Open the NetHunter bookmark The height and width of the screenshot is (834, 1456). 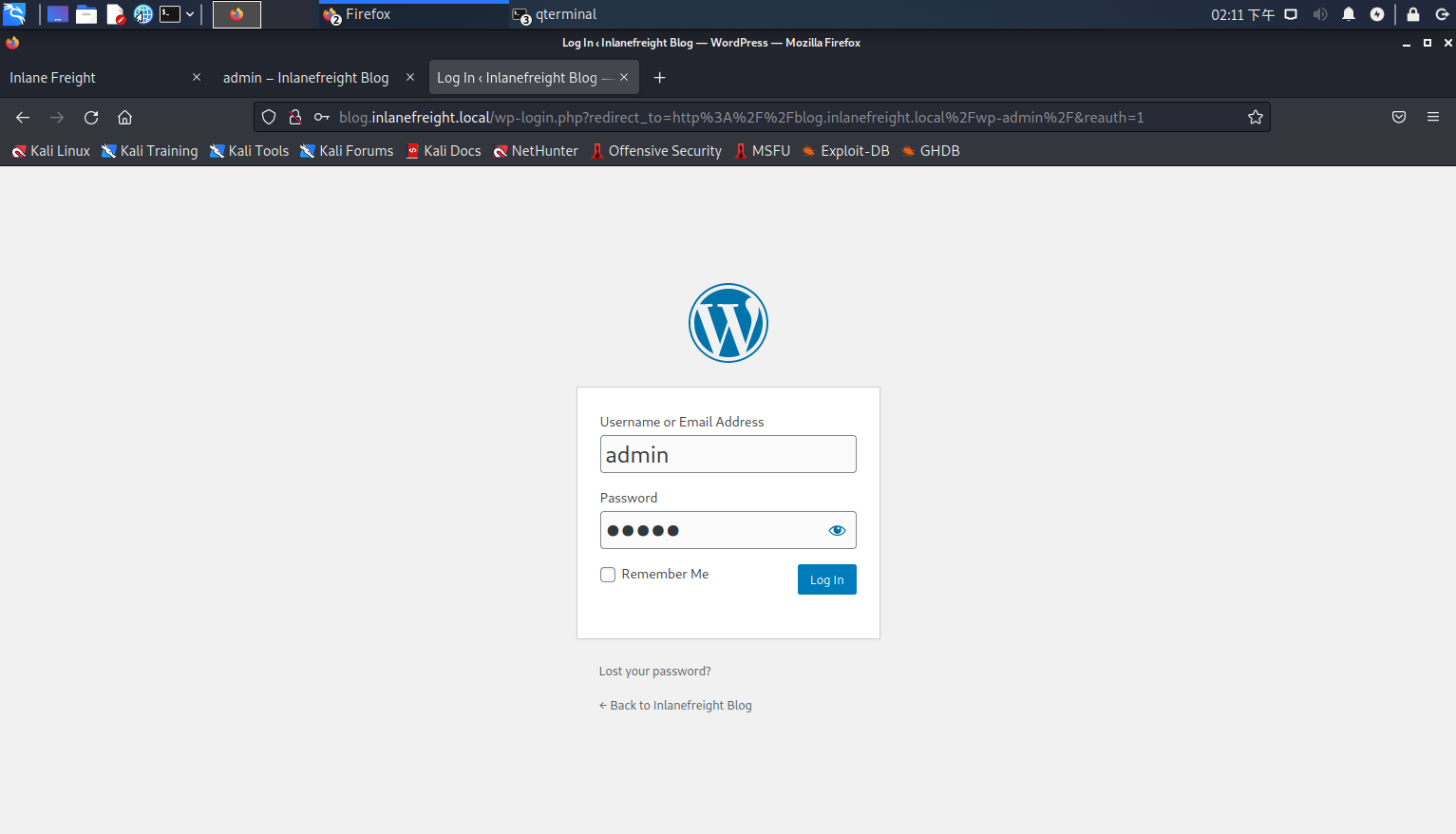tap(536, 151)
